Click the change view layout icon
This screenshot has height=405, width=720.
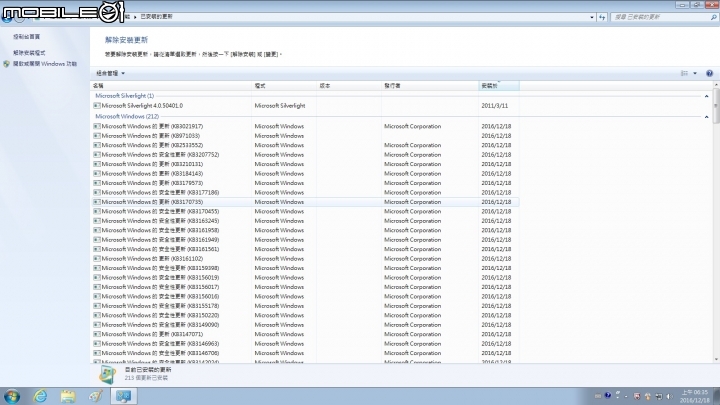pyautogui.click(x=684, y=73)
